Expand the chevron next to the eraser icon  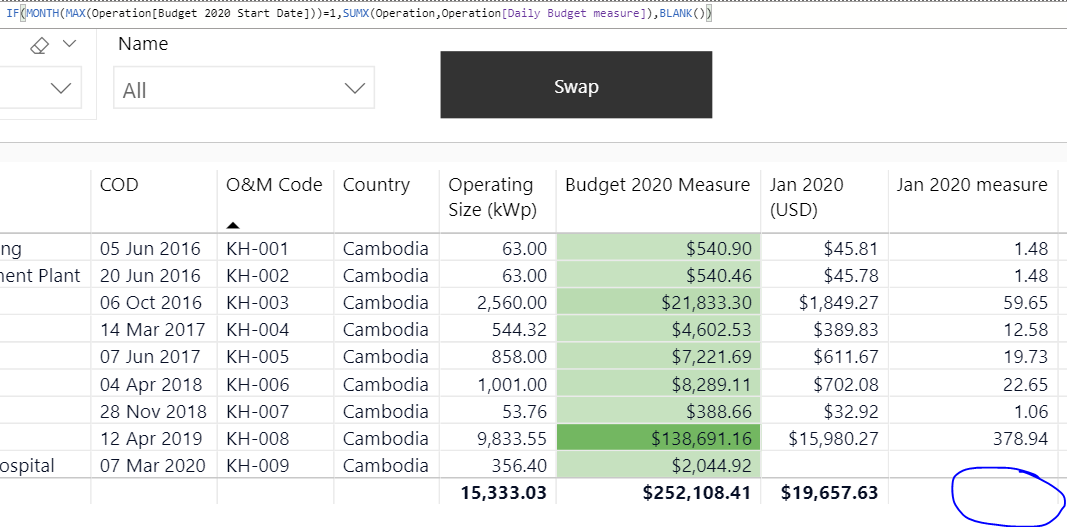point(69,44)
